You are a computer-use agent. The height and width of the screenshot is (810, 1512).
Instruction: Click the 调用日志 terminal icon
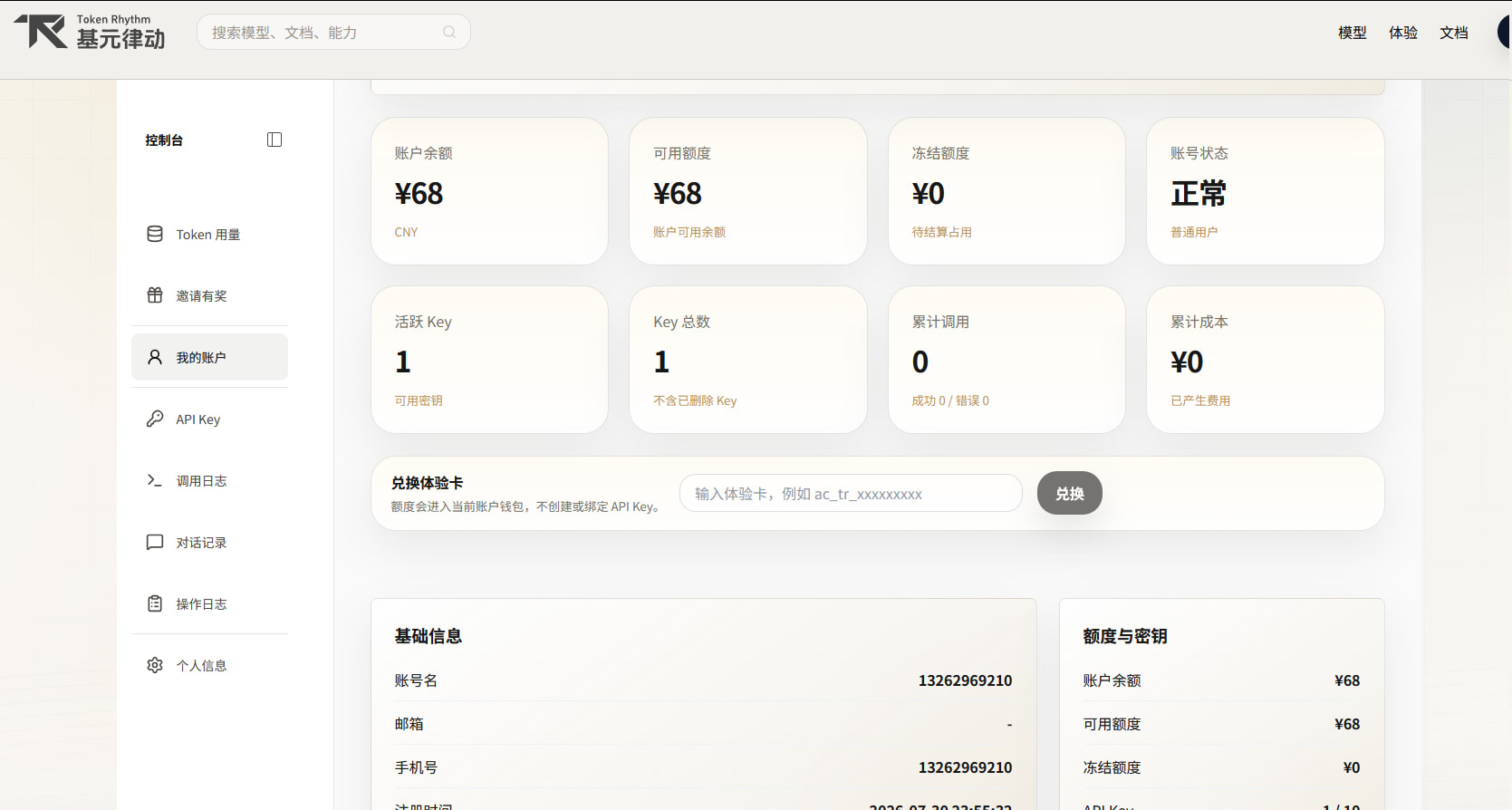[155, 480]
